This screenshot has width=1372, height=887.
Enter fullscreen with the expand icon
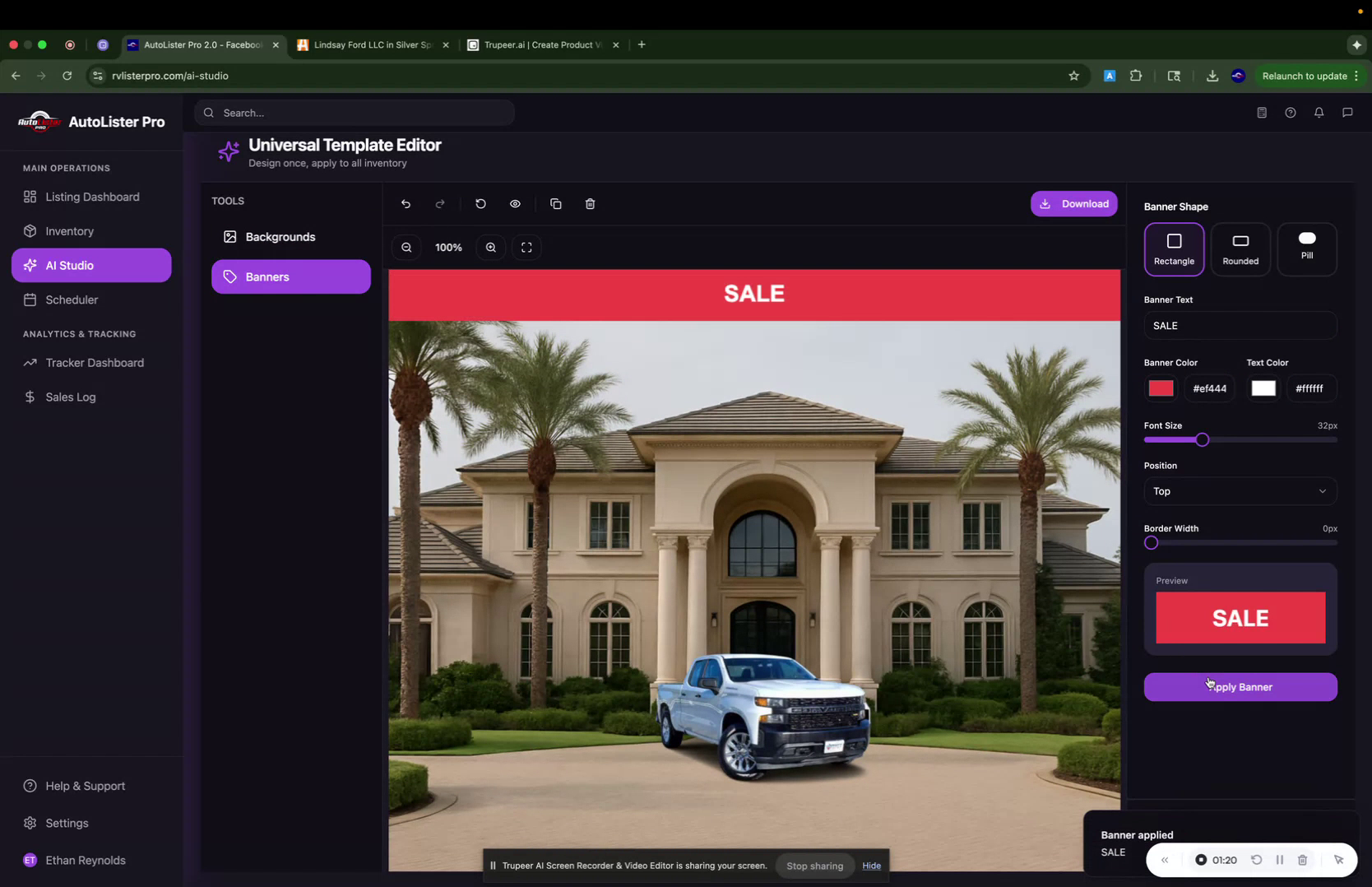point(526,247)
